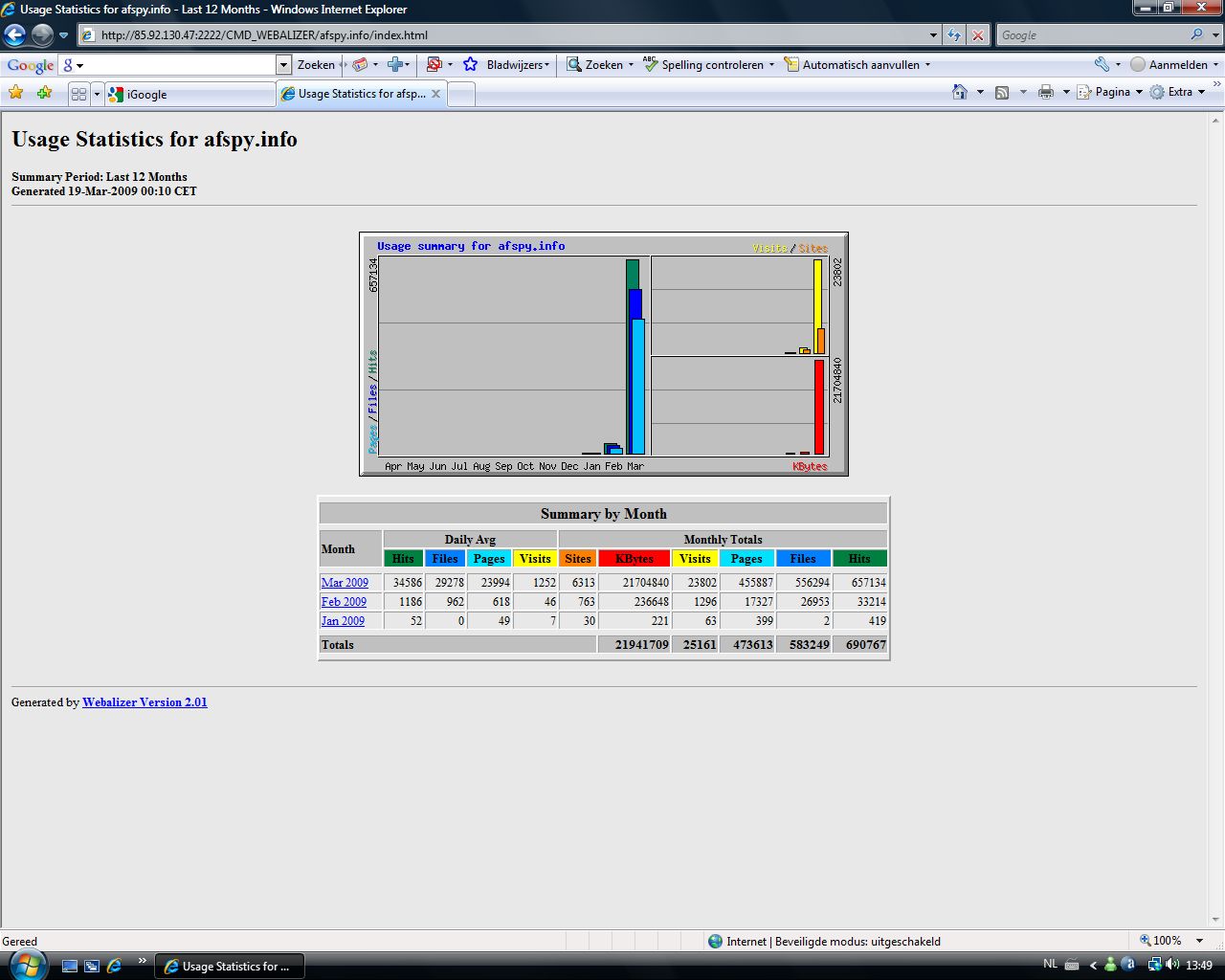The height and width of the screenshot is (980, 1225).
Task: Click the Aanmelden sign-in button
Action: click(1168, 65)
